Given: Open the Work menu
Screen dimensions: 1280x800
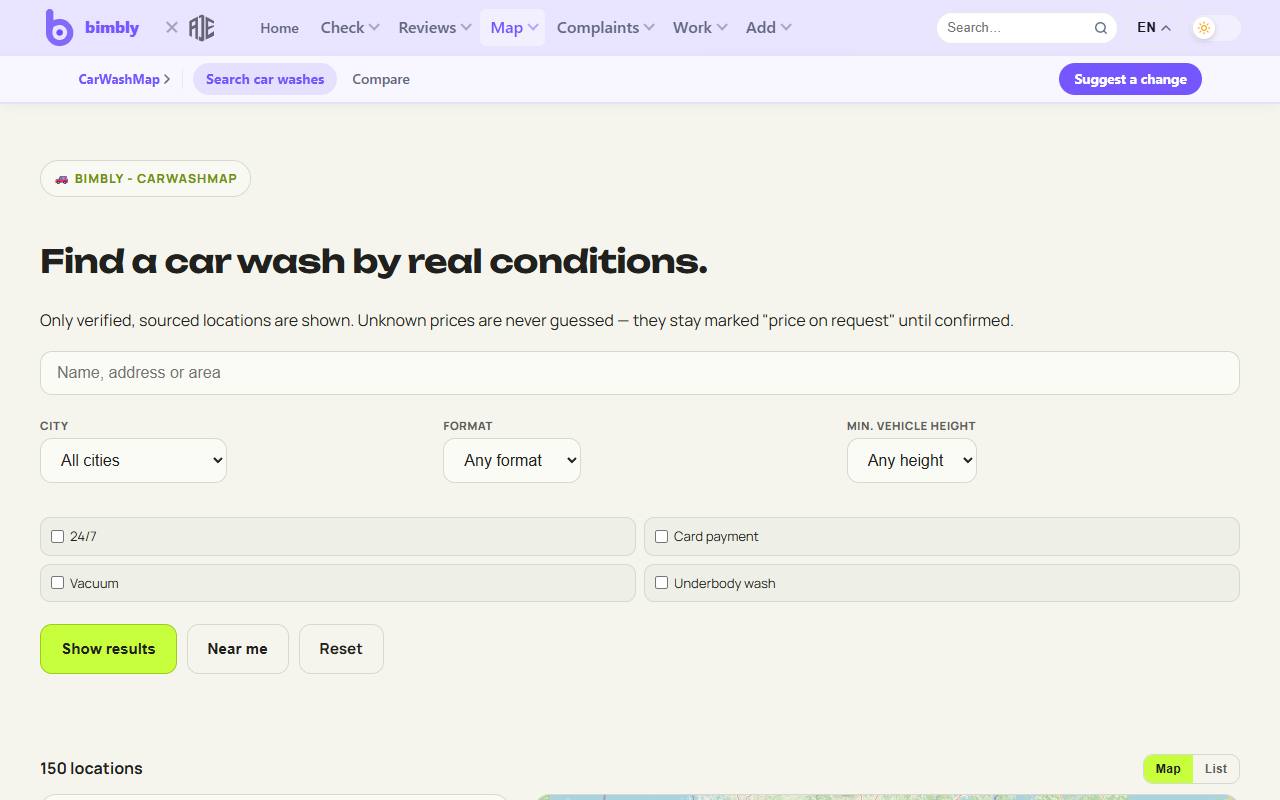Looking at the screenshot, I should (700, 28).
